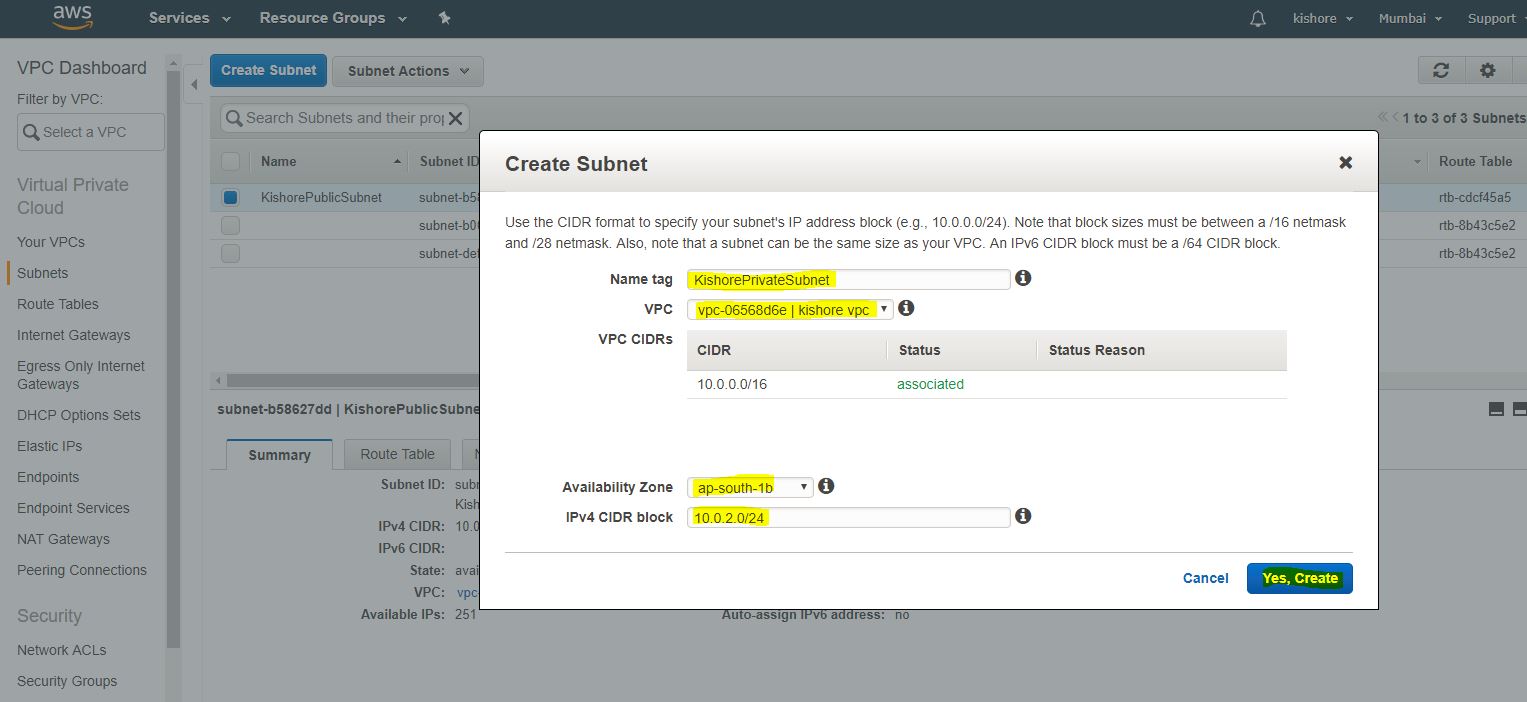The width and height of the screenshot is (1527, 702).
Task: Click info icon next to Availability Zone
Action: point(826,486)
